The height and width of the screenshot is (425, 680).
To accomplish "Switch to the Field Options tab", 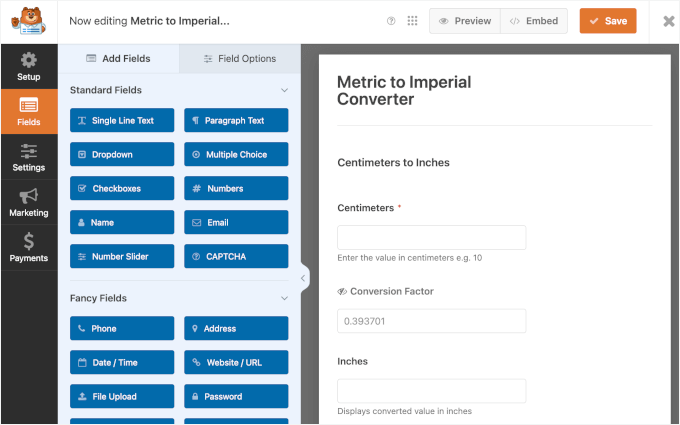I will pos(240,58).
